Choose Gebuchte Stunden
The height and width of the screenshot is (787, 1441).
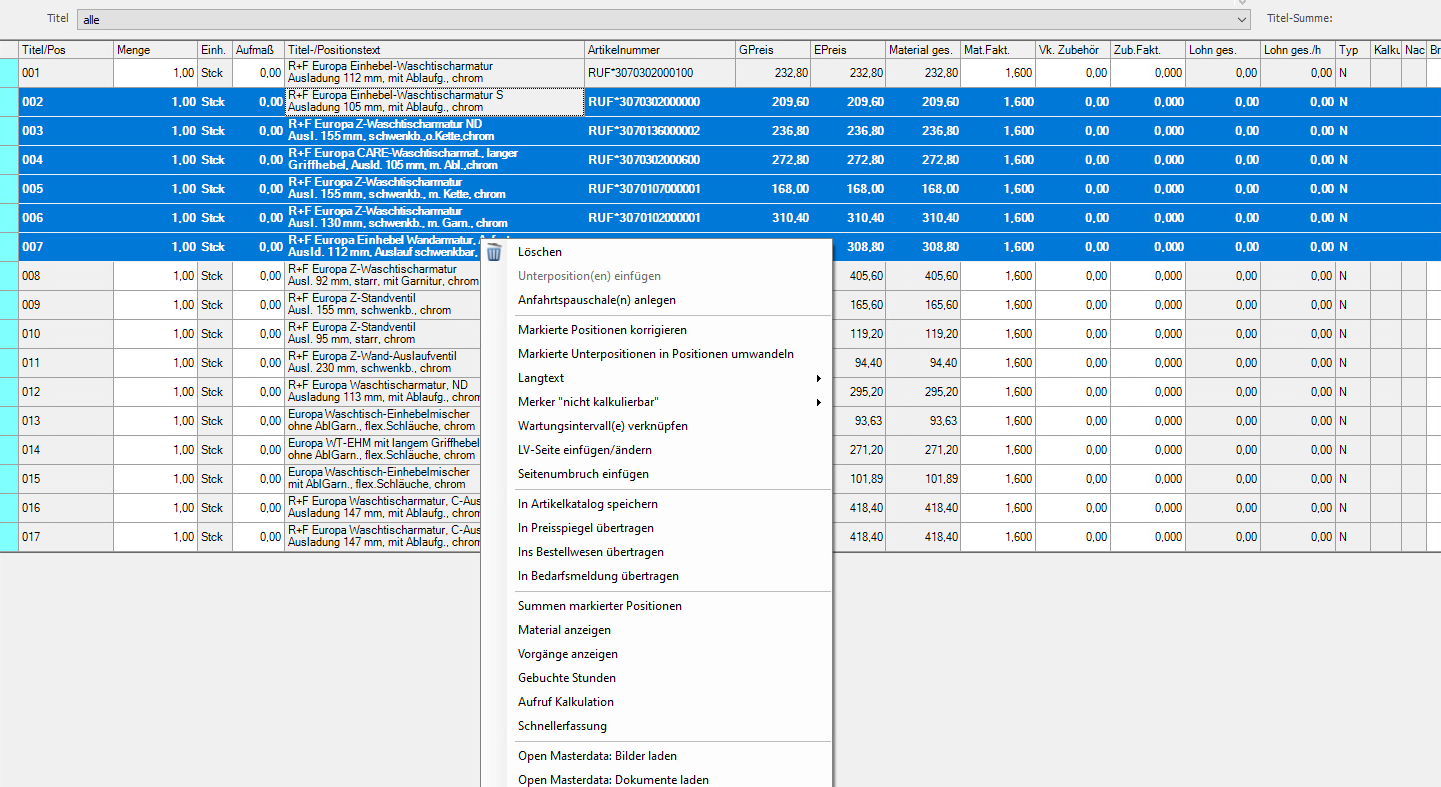click(x=567, y=678)
